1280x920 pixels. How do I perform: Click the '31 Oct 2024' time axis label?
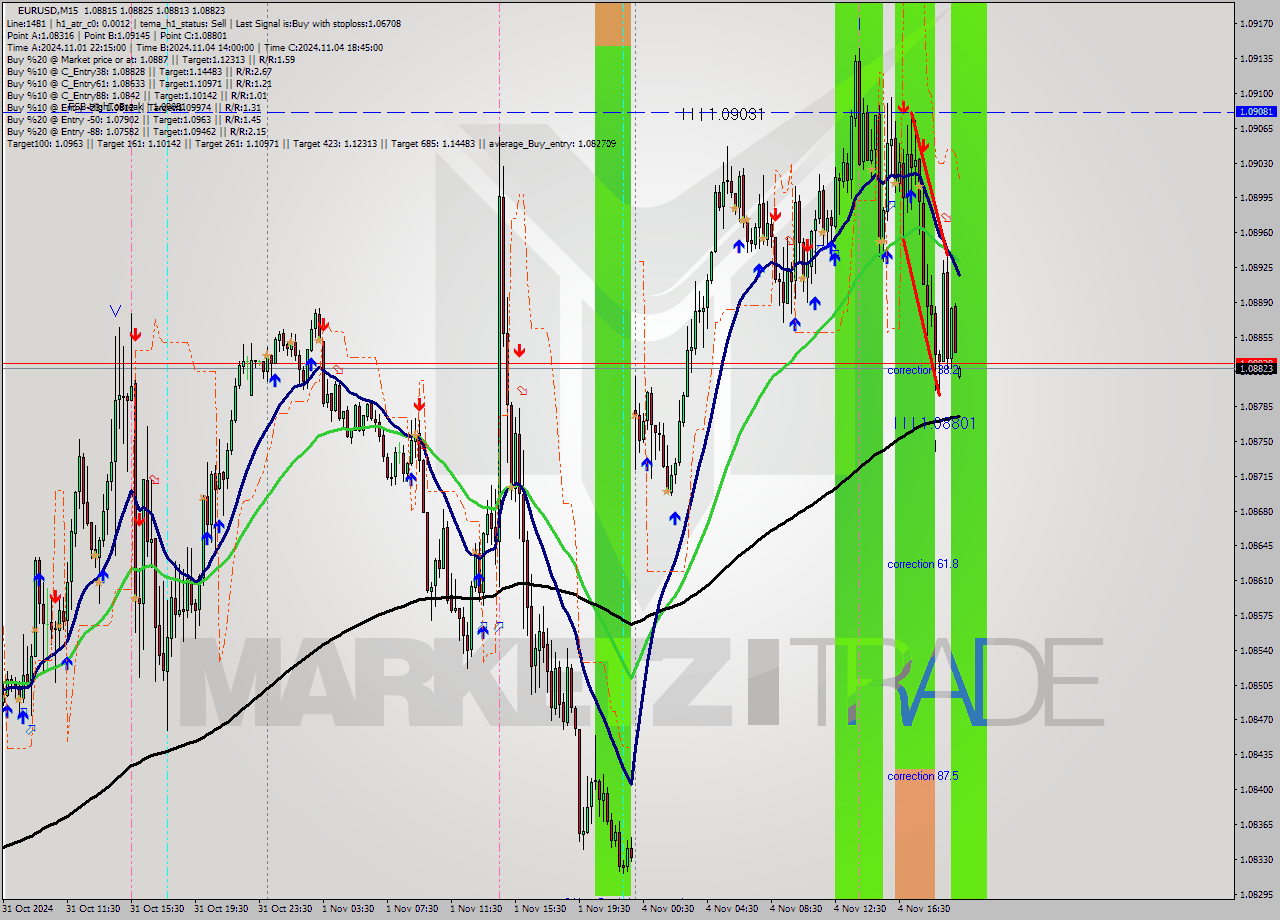pyautogui.click(x=28, y=909)
